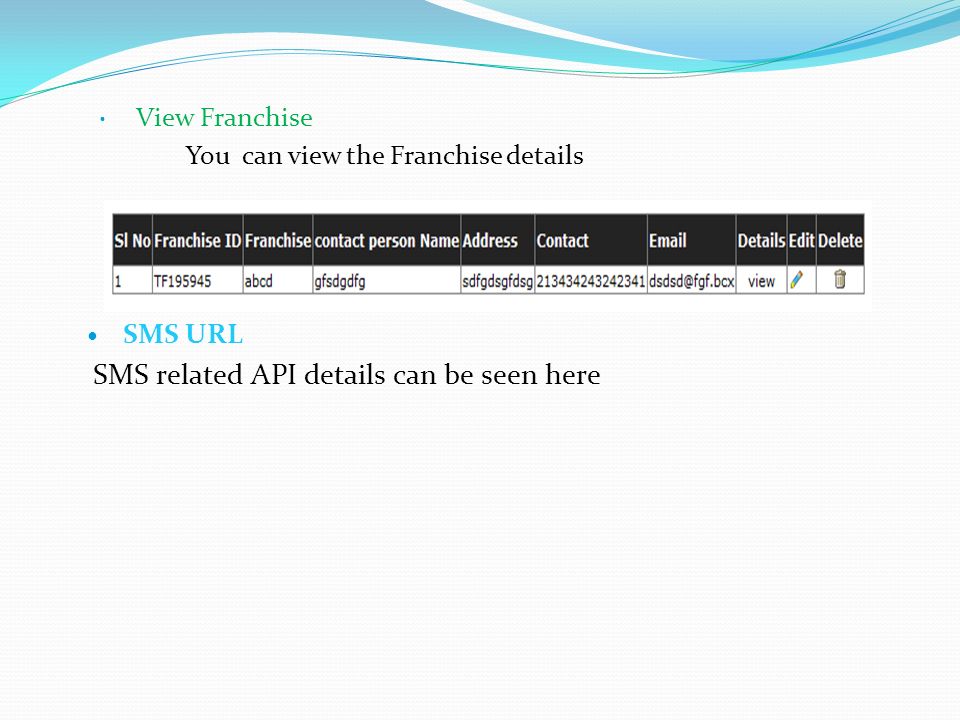This screenshot has height=720, width=960.
Task: Click the 'contact person Name' header
Action: click(387, 241)
